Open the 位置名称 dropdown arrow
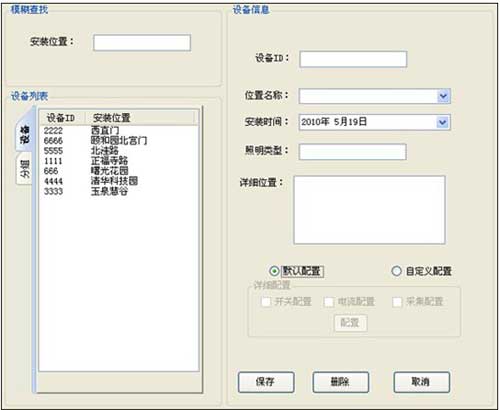500x410 pixels. 443,96
